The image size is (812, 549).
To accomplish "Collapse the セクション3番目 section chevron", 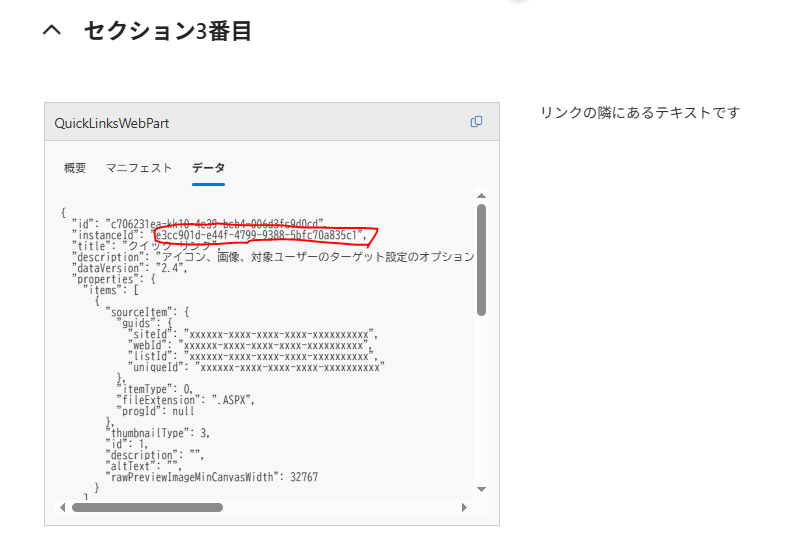I will point(52,32).
